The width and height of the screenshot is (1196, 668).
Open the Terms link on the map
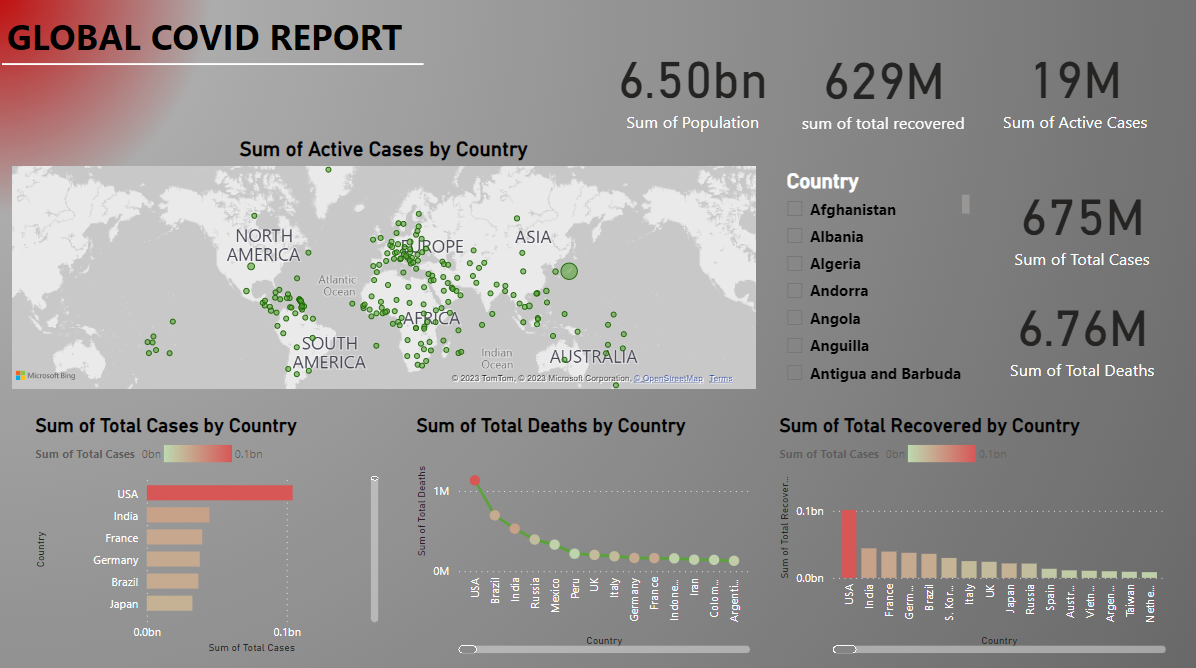(x=720, y=379)
